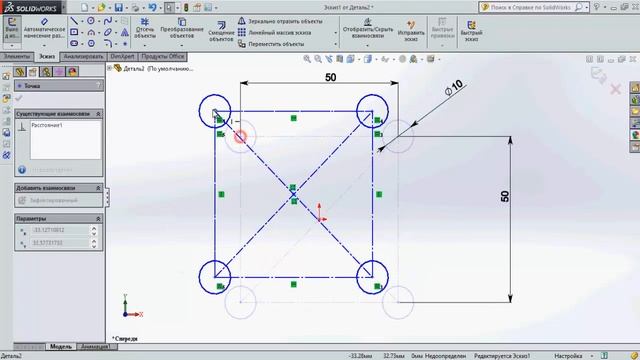Open ConfigurationManager panel tab
This screenshot has width=640, height=360.
pos(46,72)
